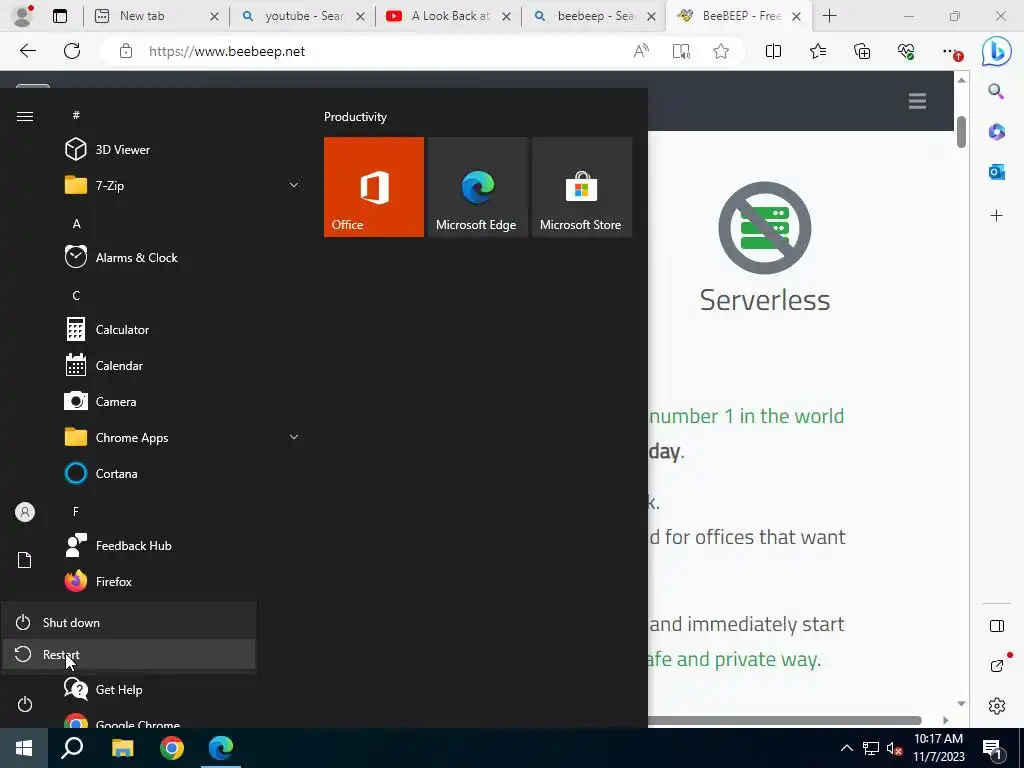1024x768 pixels.
Task: Switch to the A Look Back YouTube tab
Action: tap(448, 16)
